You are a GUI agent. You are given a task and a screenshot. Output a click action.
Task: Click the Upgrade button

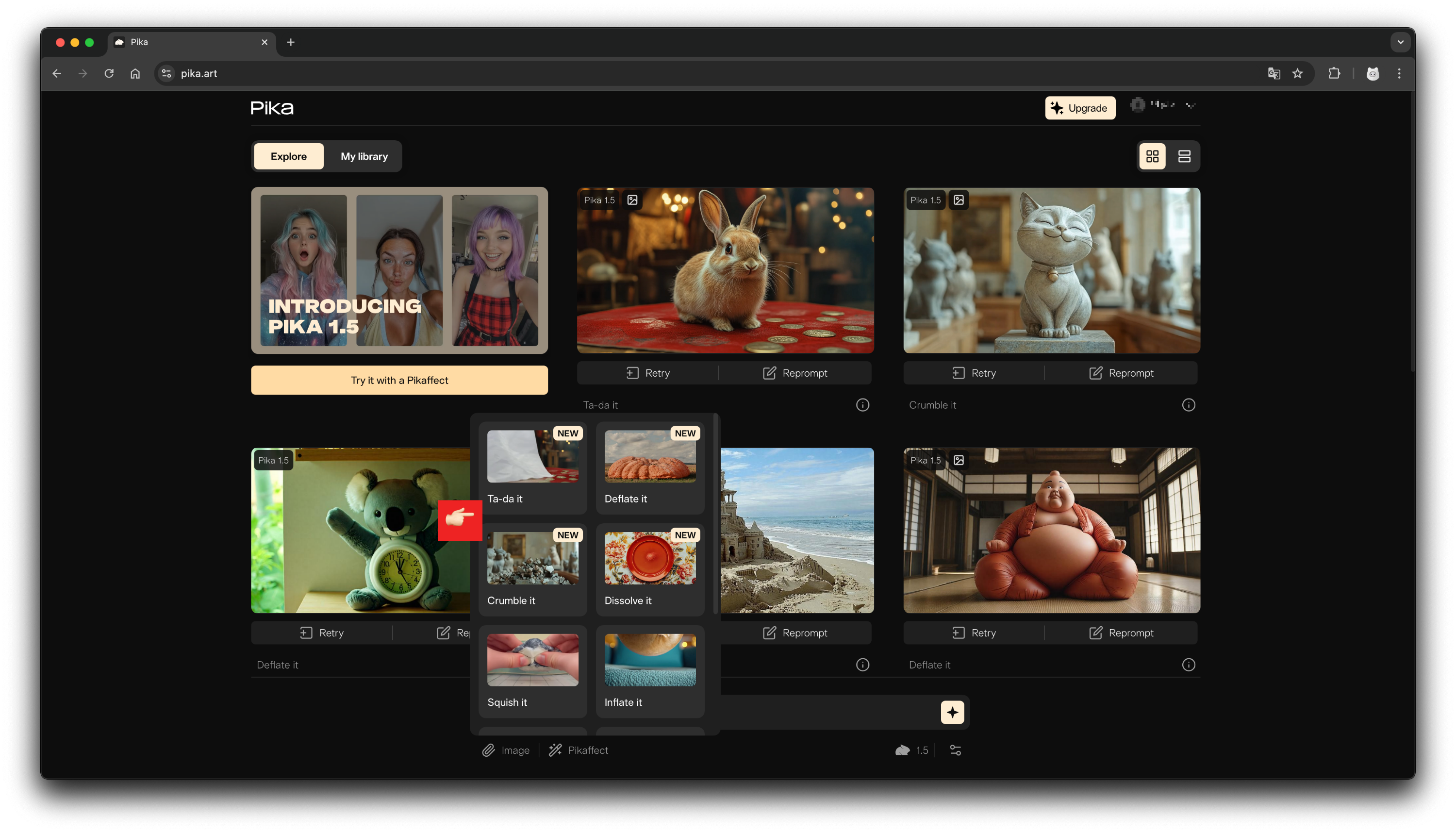pyautogui.click(x=1080, y=108)
